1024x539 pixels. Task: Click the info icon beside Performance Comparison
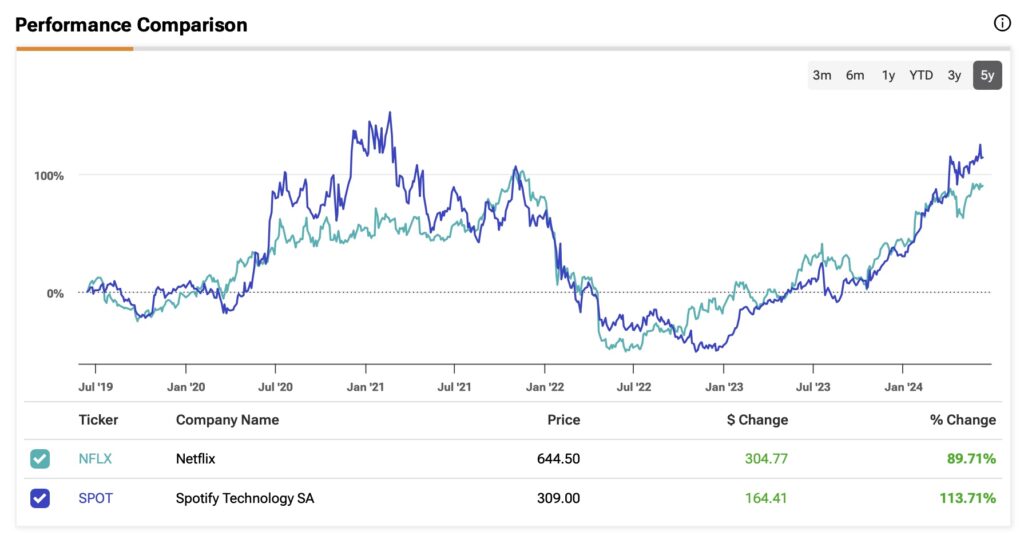(x=1002, y=24)
